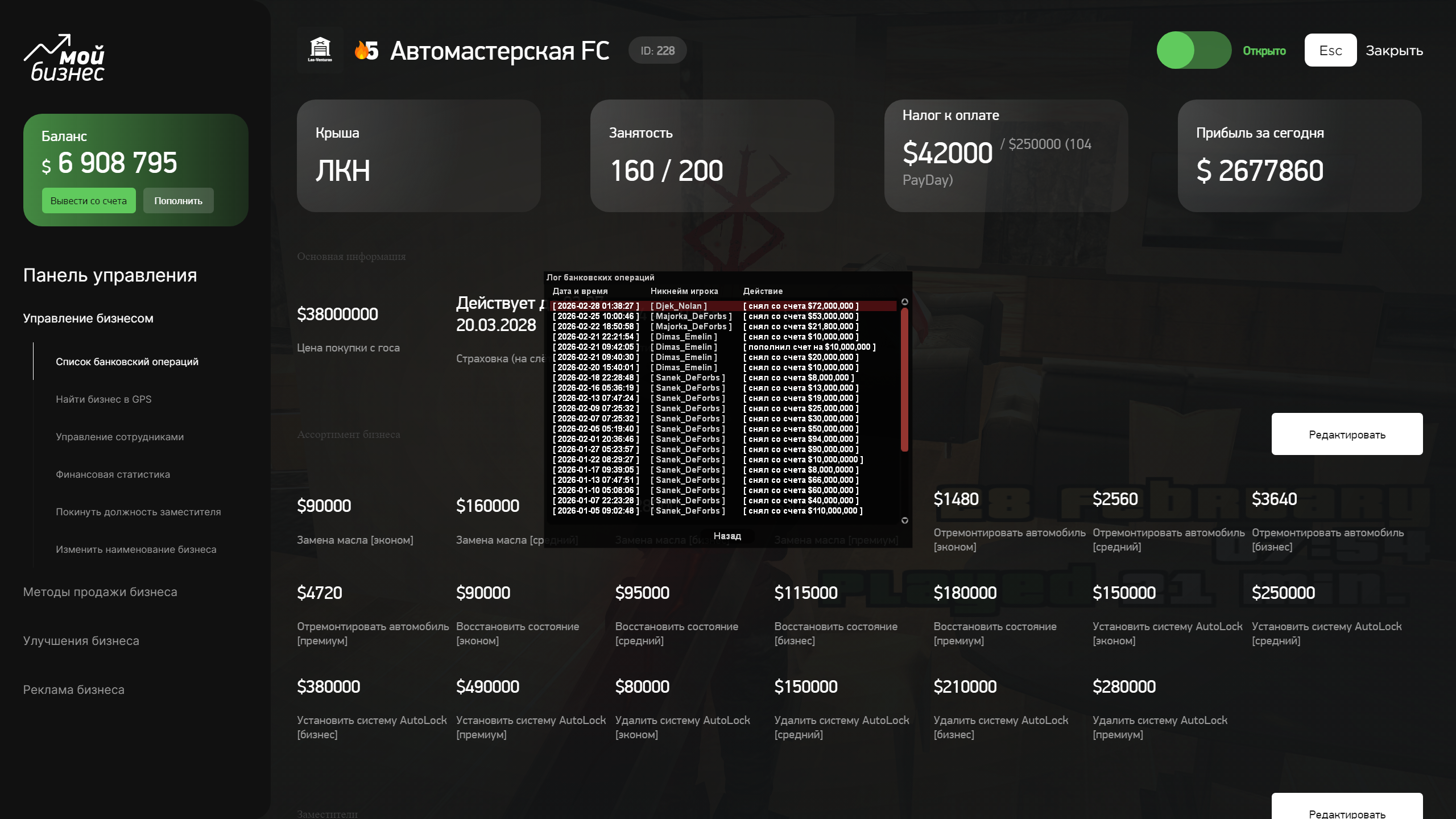Click the Мой бизнес logo

(x=65, y=58)
